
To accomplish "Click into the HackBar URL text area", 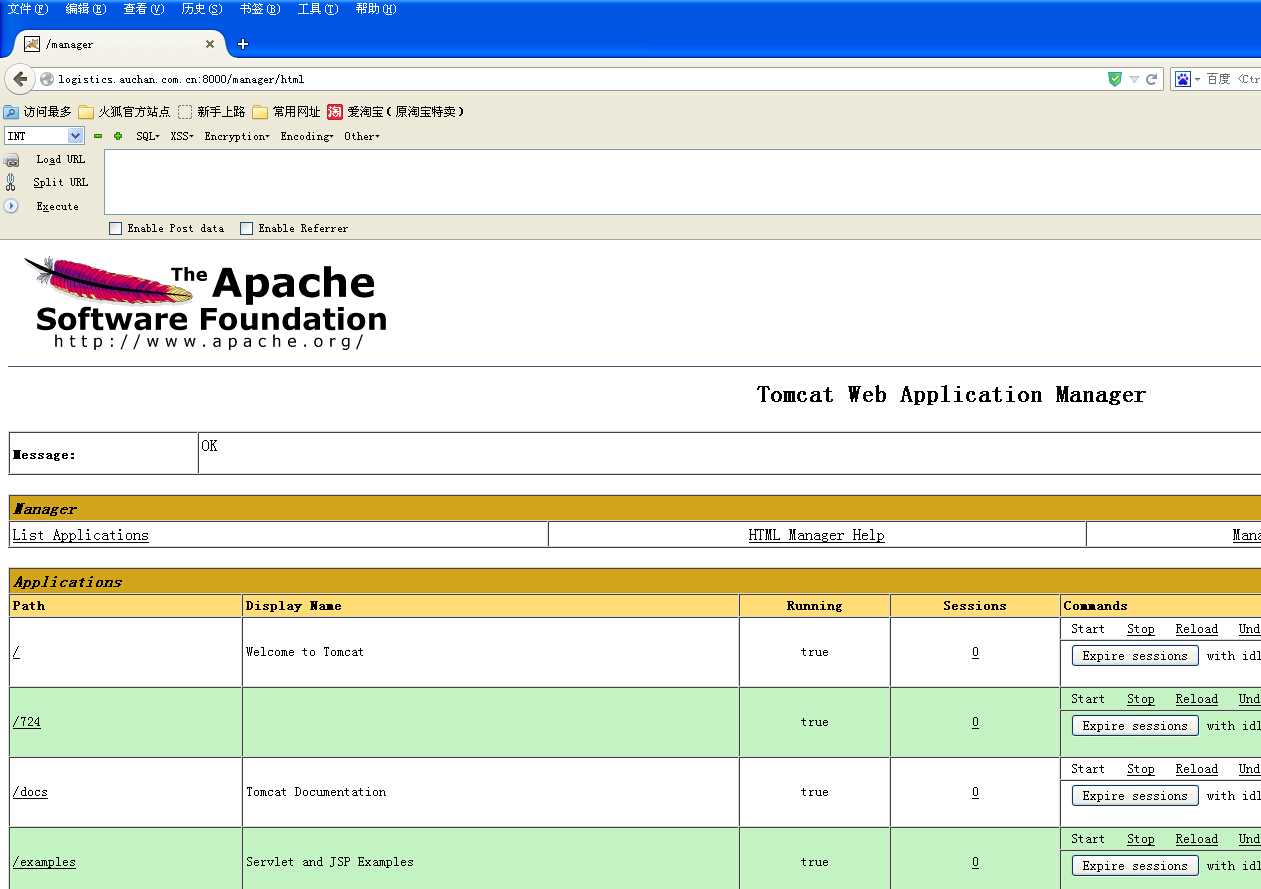I will click(682, 182).
